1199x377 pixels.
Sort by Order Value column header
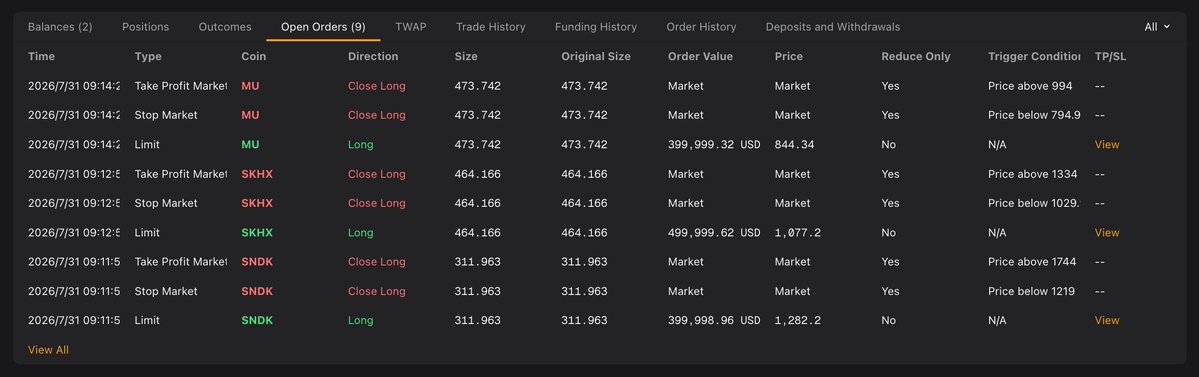[x=700, y=57]
